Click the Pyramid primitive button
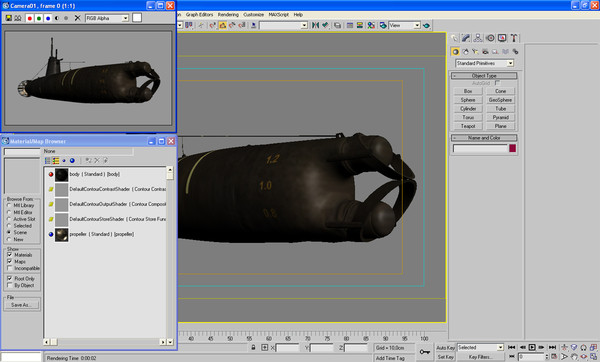The height and width of the screenshot is (362, 600). [x=501, y=117]
